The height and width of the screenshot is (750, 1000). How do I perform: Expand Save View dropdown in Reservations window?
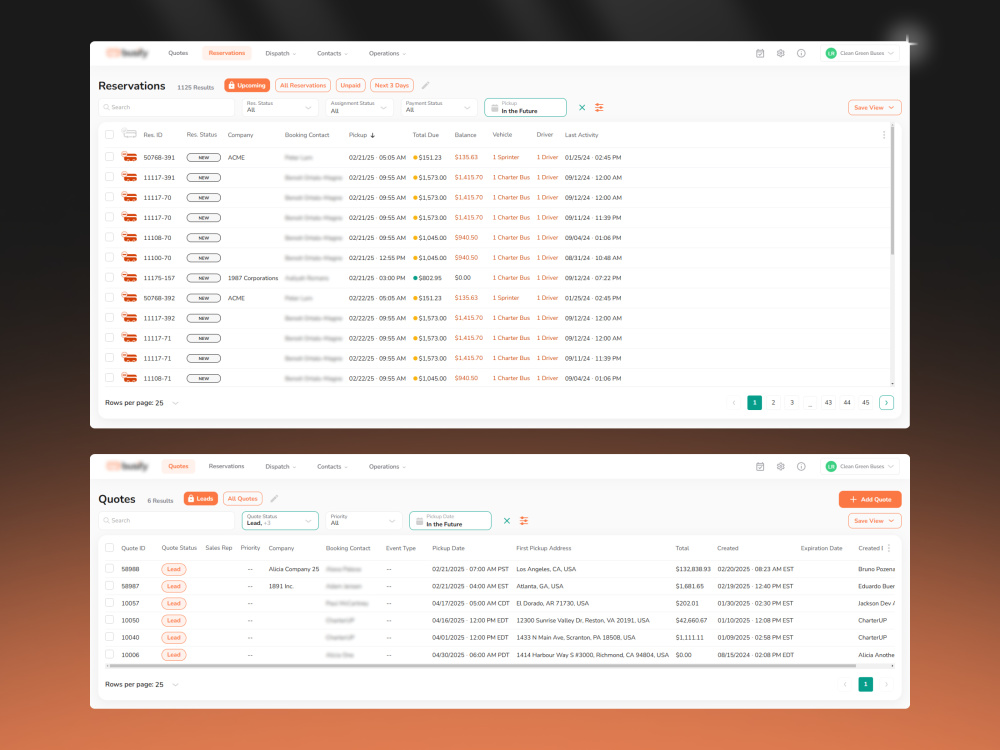pos(874,108)
